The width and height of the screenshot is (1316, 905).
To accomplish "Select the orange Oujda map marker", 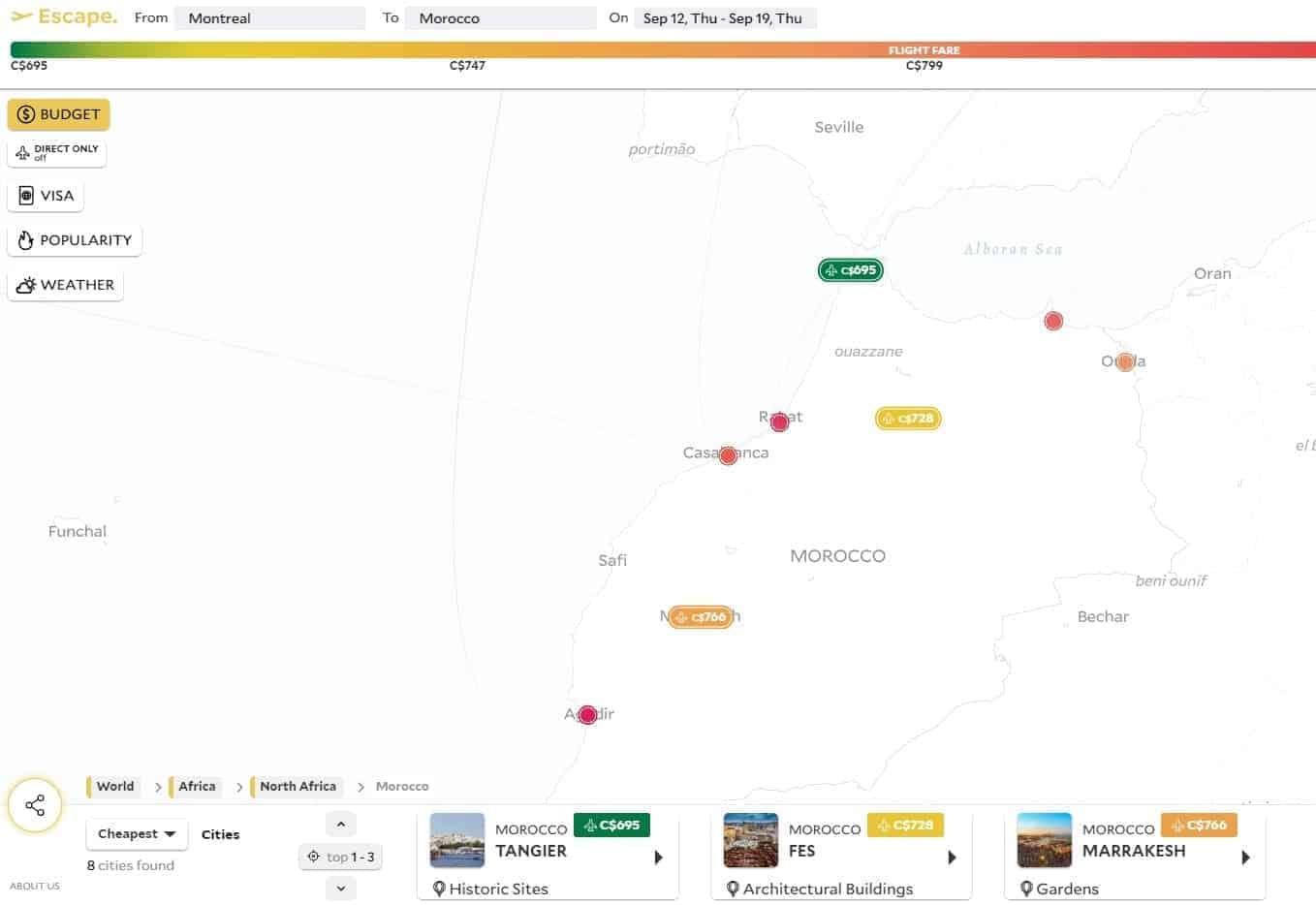I will (1124, 362).
